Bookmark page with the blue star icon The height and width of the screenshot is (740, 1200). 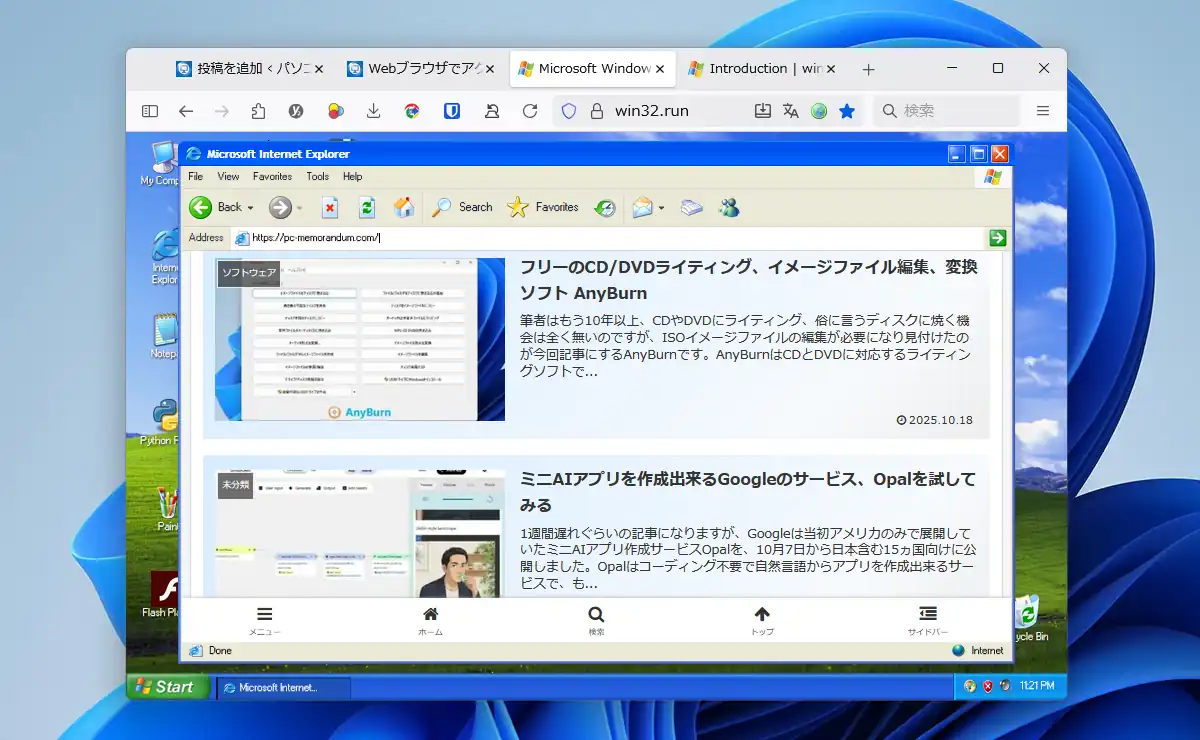pyautogui.click(x=847, y=111)
